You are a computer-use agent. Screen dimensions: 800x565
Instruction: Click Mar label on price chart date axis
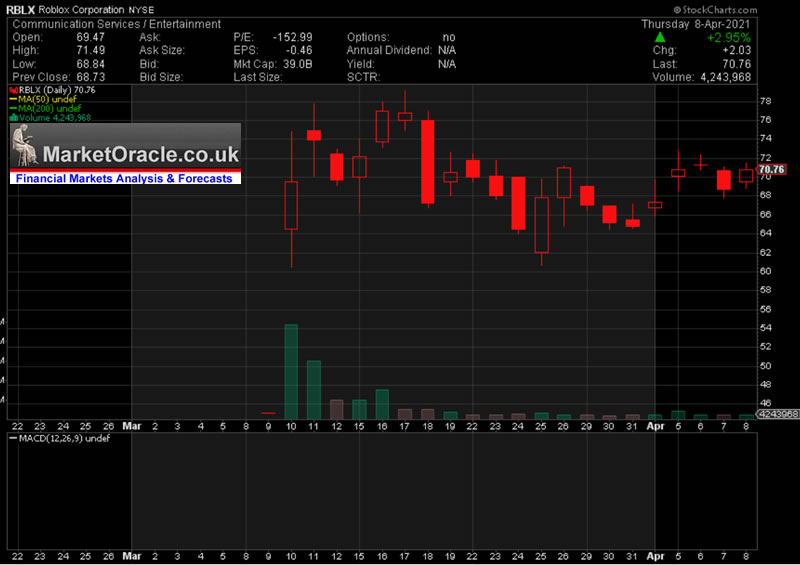click(x=132, y=426)
